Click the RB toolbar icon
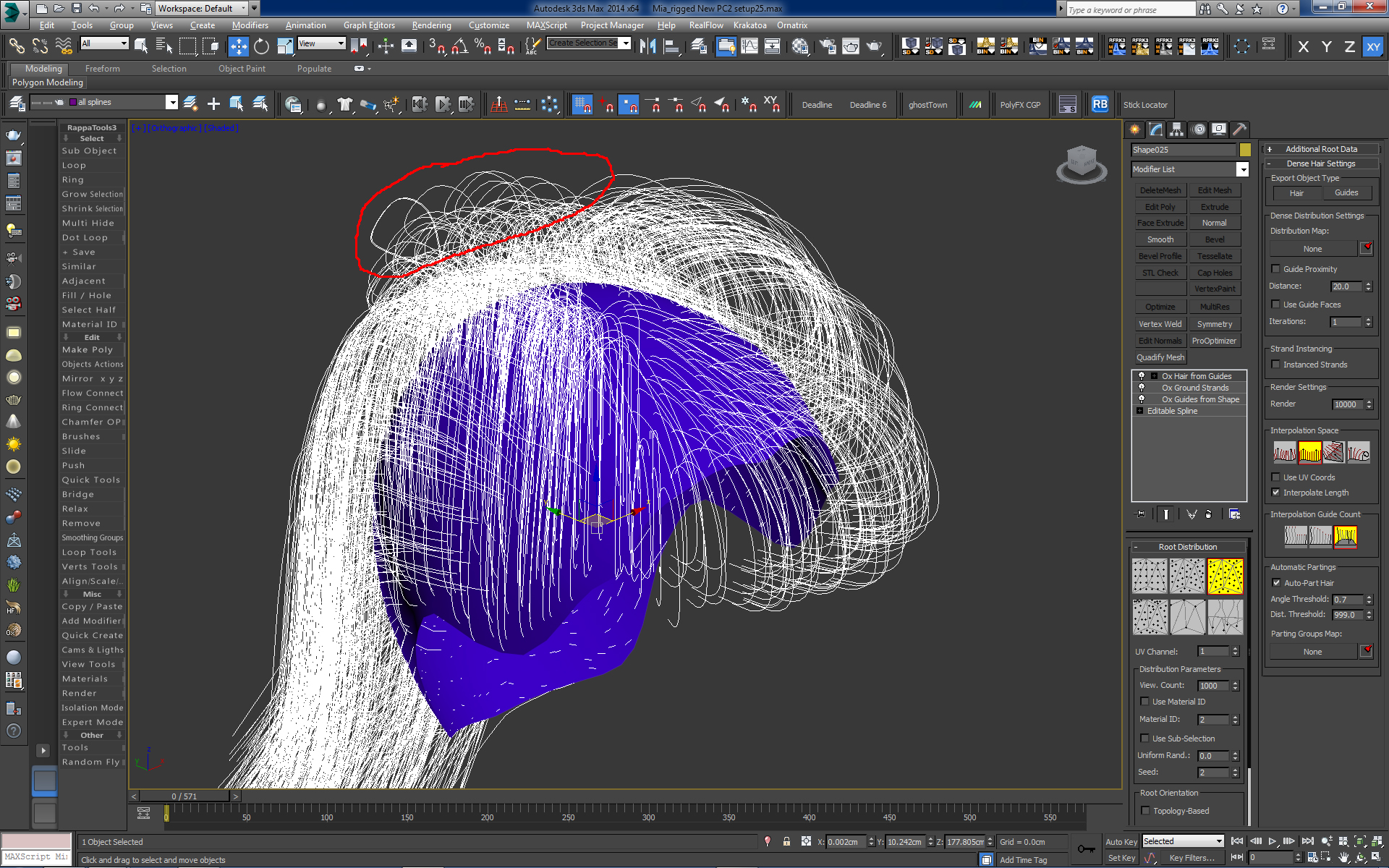Screen dimensions: 1389x868 [1100, 104]
